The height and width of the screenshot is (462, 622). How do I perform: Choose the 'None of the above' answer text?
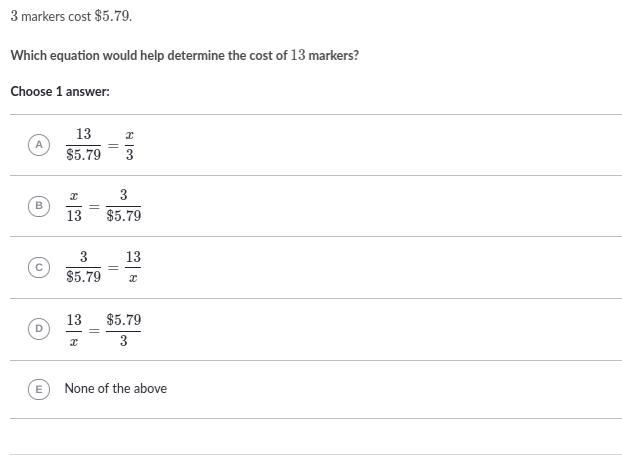click(x=116, y=389)
